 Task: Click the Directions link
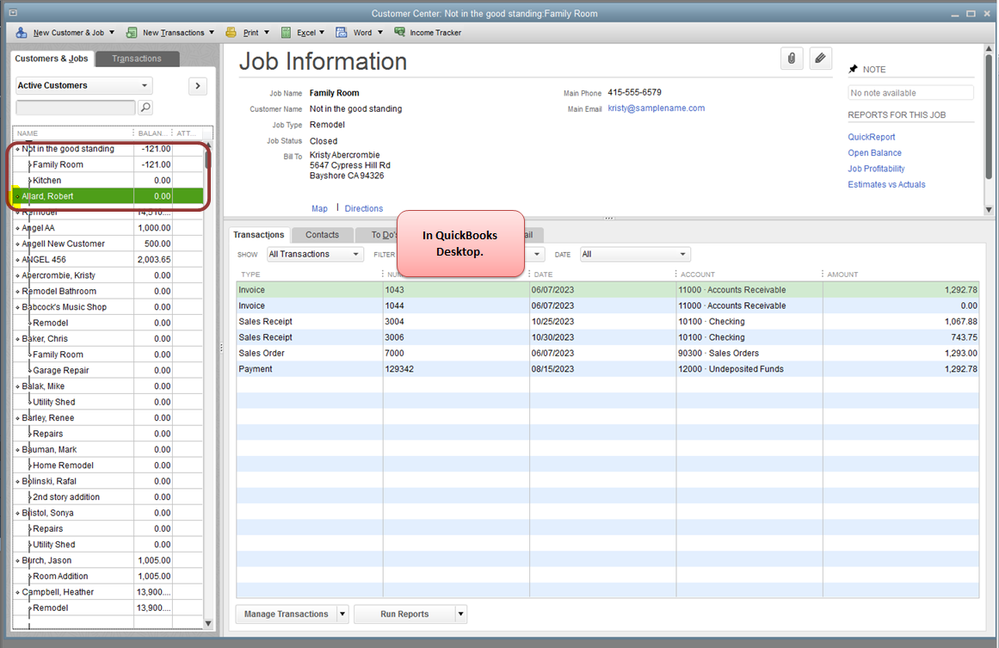click(x=364, y=208)
